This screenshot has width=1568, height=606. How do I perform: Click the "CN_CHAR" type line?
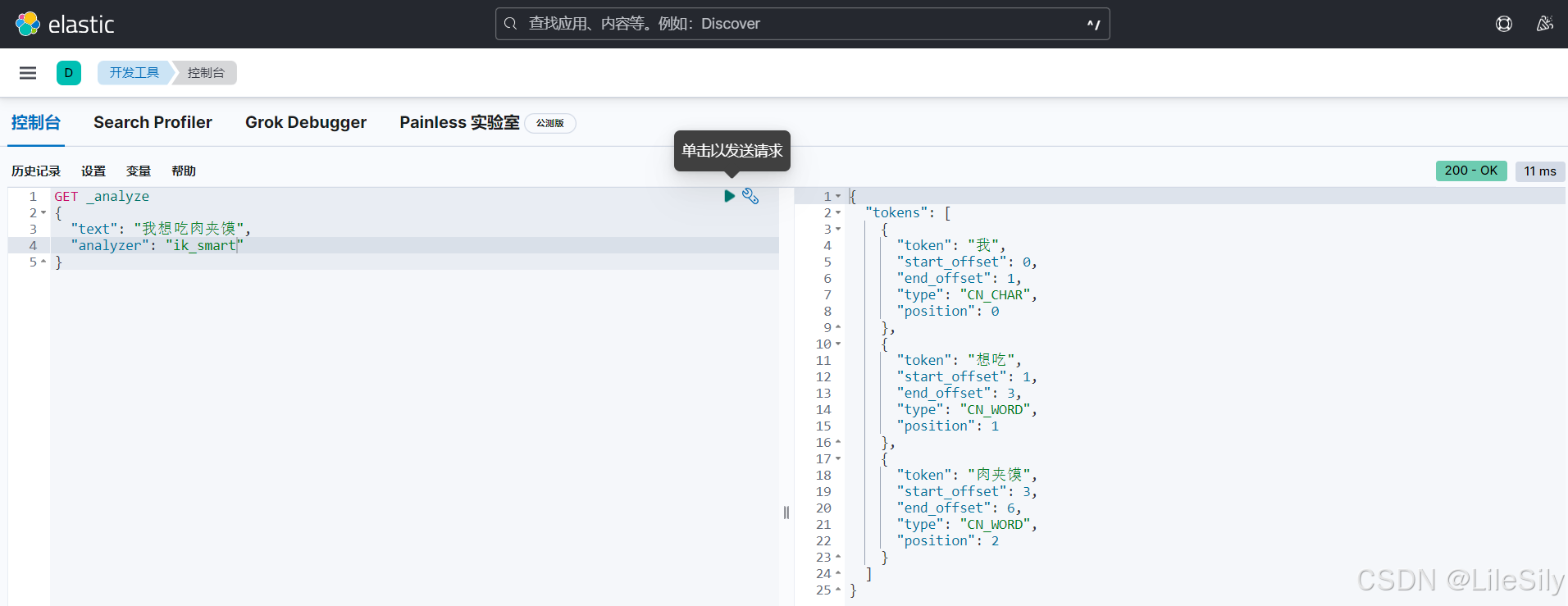point(967,295)
